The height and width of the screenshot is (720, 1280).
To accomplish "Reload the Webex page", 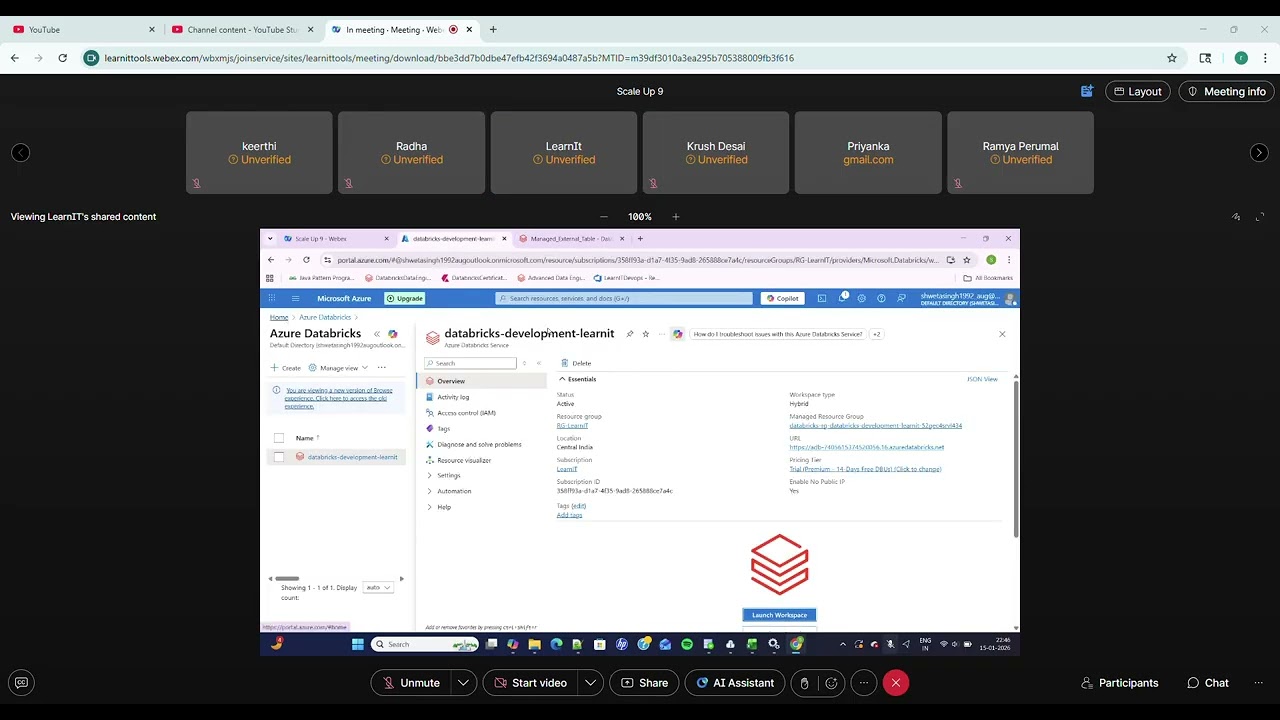I will [62, 58].
